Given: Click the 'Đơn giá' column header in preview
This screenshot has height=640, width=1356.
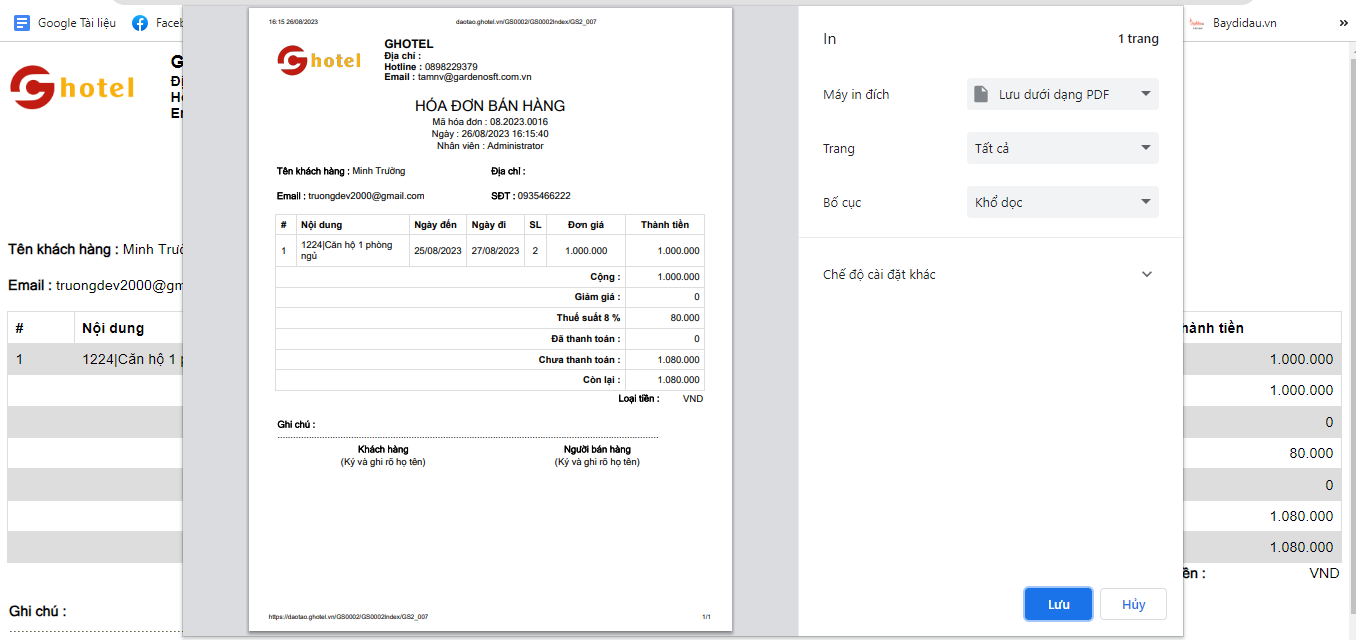Looking at the screenshot, I should 585,225.
